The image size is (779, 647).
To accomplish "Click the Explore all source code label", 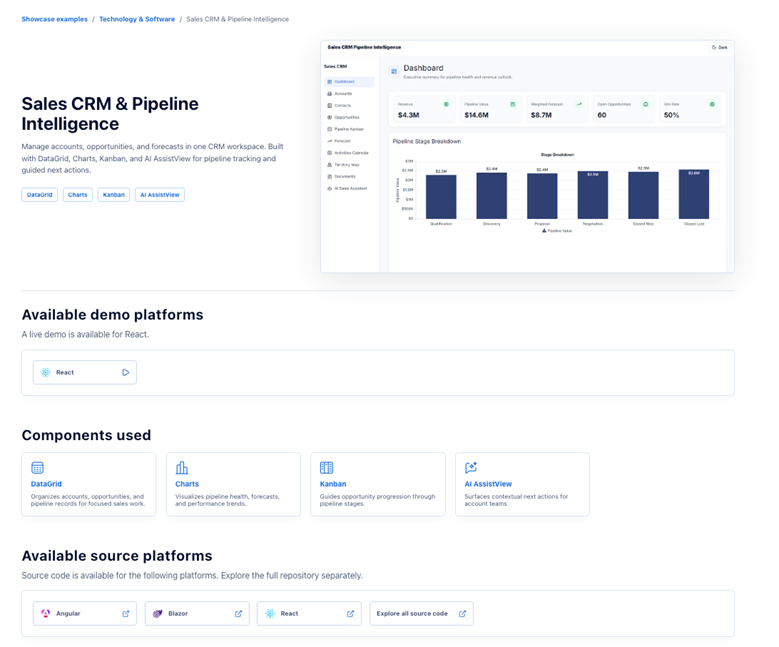I will point(412,614).
